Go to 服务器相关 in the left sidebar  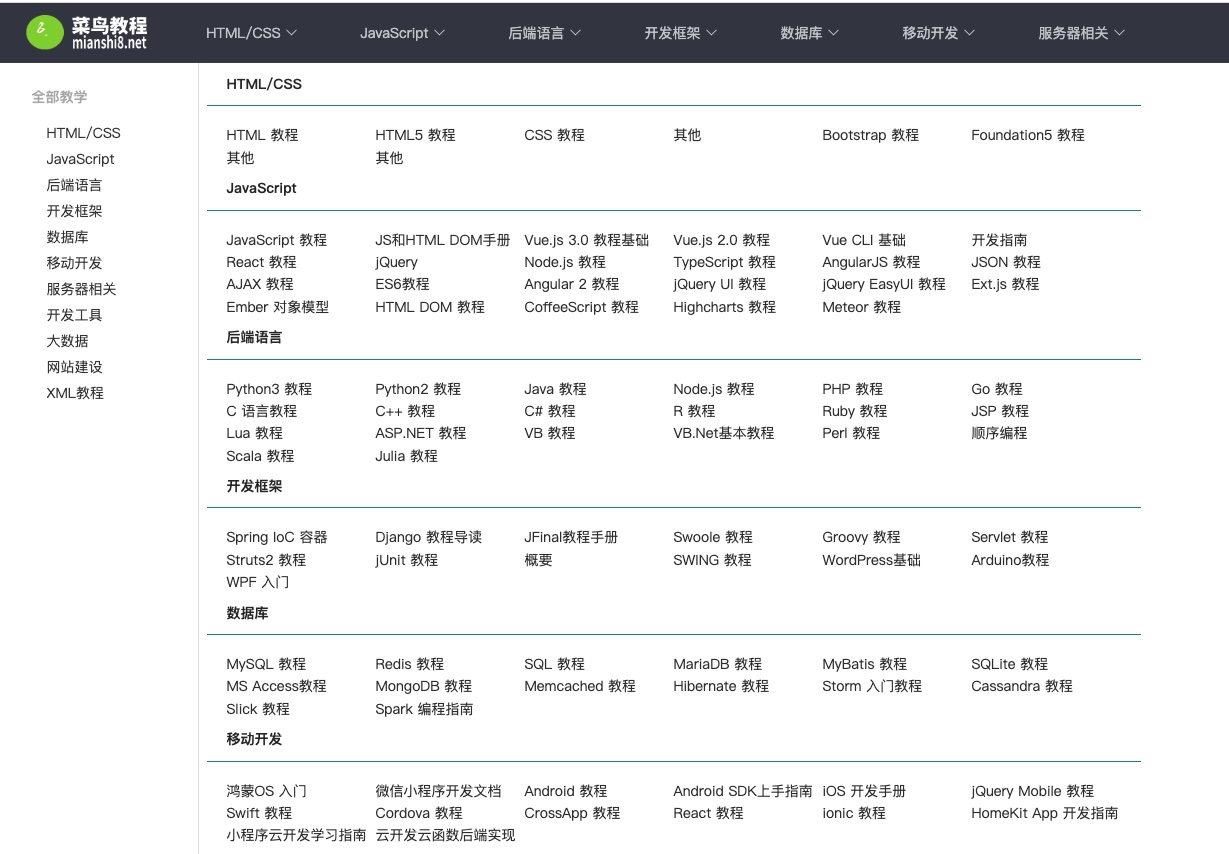81,289
